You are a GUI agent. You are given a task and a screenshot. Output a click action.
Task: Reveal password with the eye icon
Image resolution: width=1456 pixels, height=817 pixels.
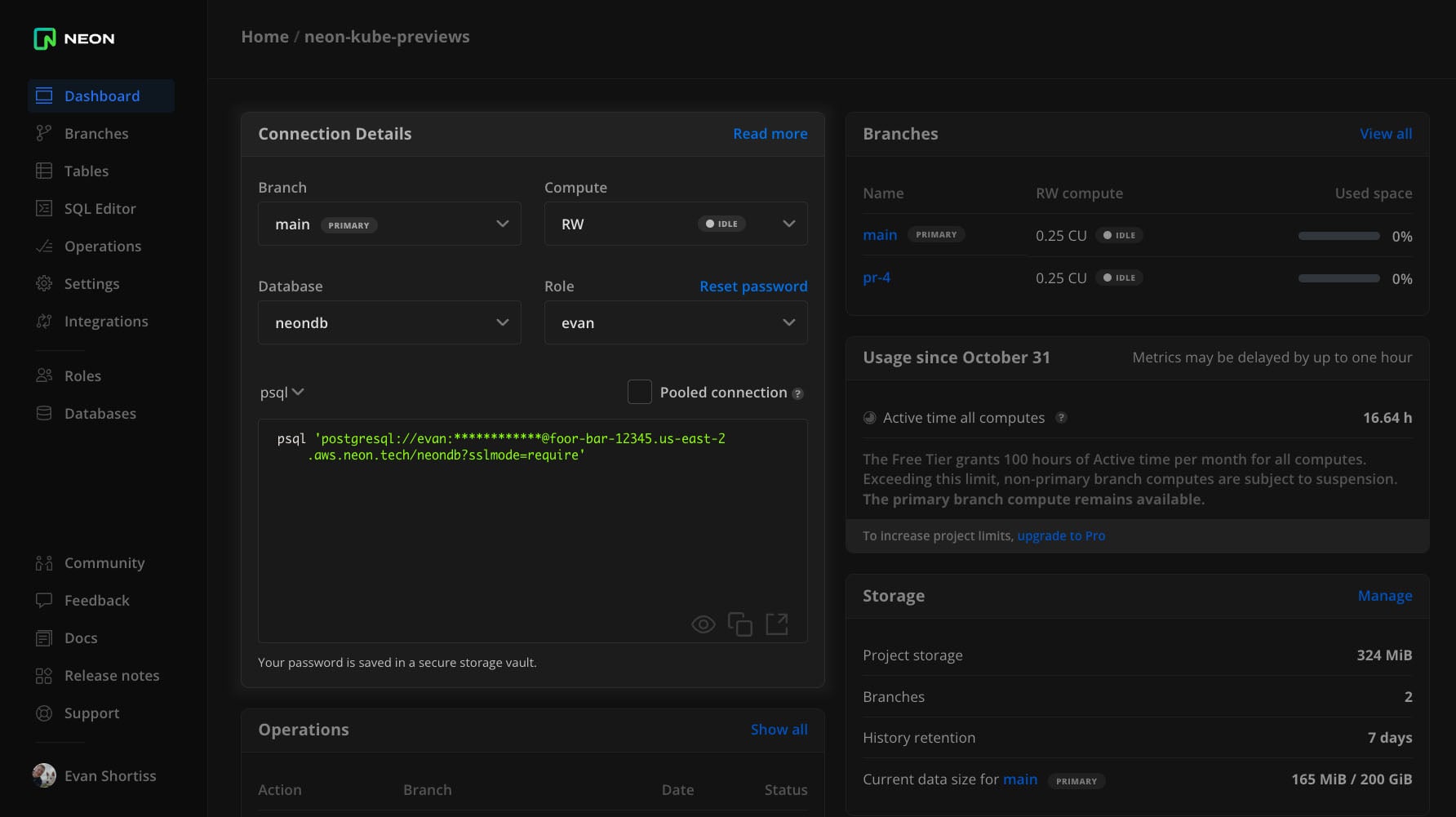(703, 624)
